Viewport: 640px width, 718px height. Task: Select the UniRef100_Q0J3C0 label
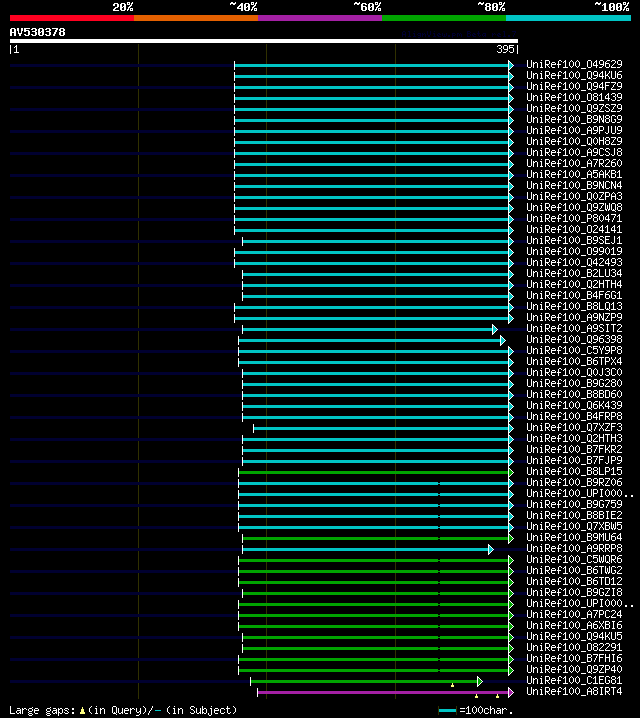574,372
